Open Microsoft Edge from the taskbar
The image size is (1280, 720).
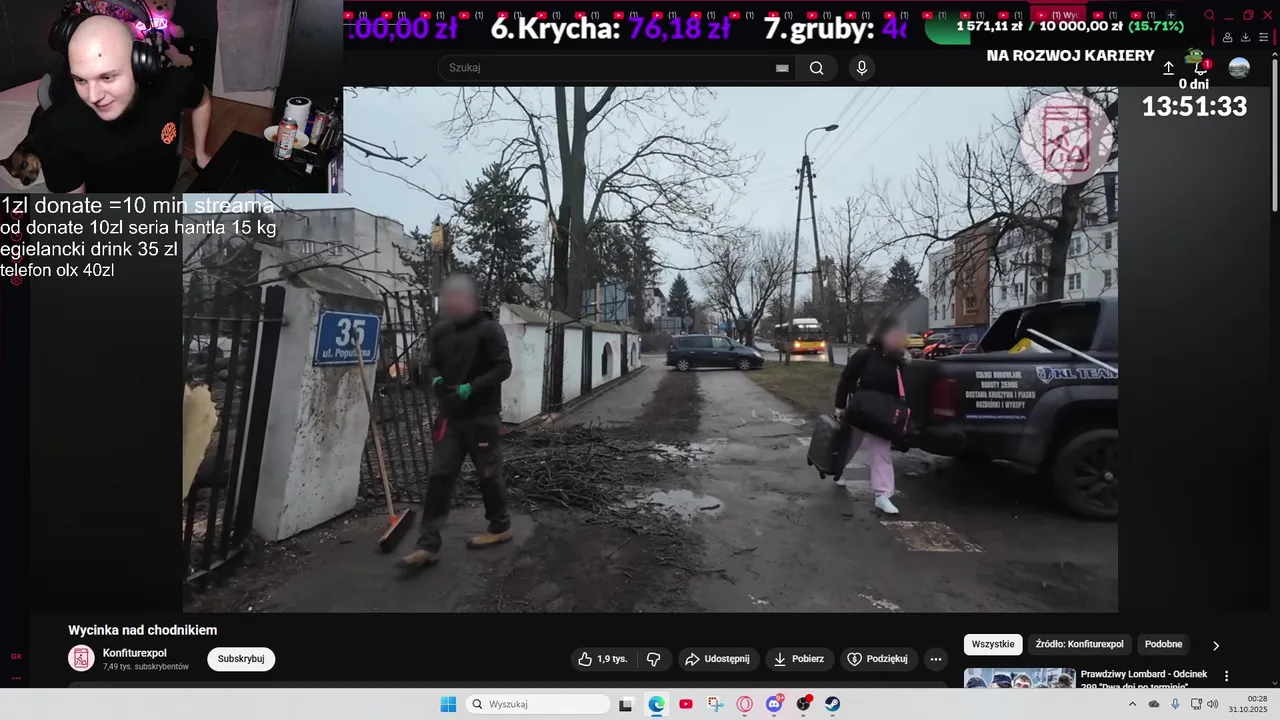pos(656,704)
